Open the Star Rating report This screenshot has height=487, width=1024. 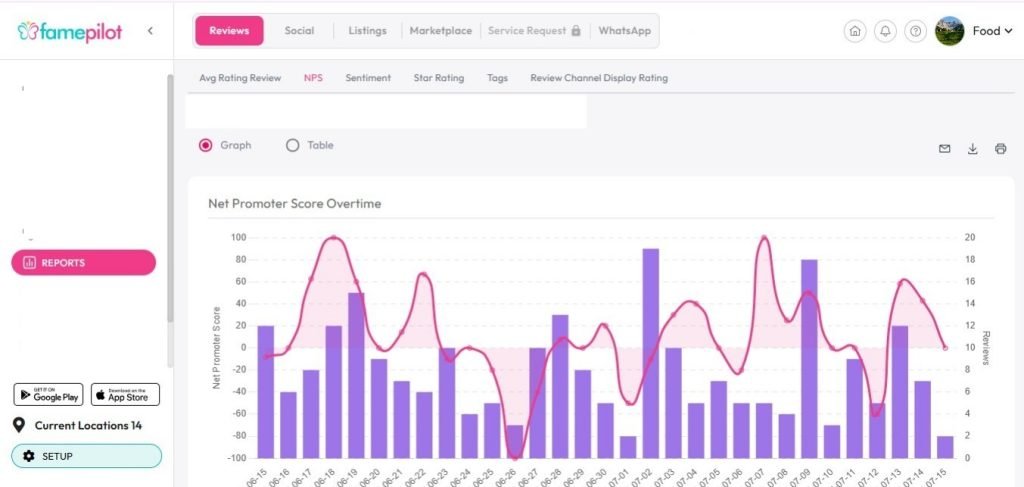click(439, 78)
